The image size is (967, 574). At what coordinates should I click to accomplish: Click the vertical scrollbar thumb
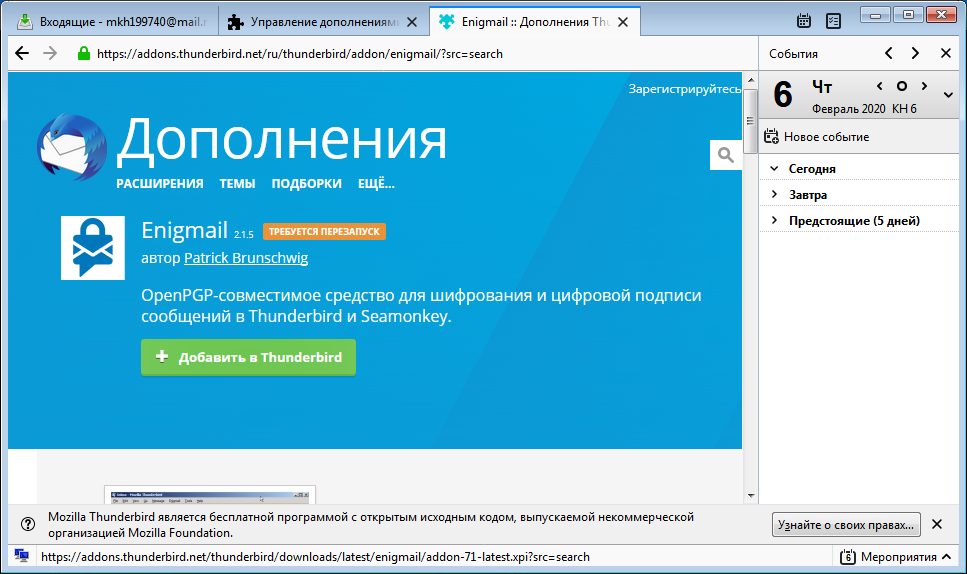(751, 121)
